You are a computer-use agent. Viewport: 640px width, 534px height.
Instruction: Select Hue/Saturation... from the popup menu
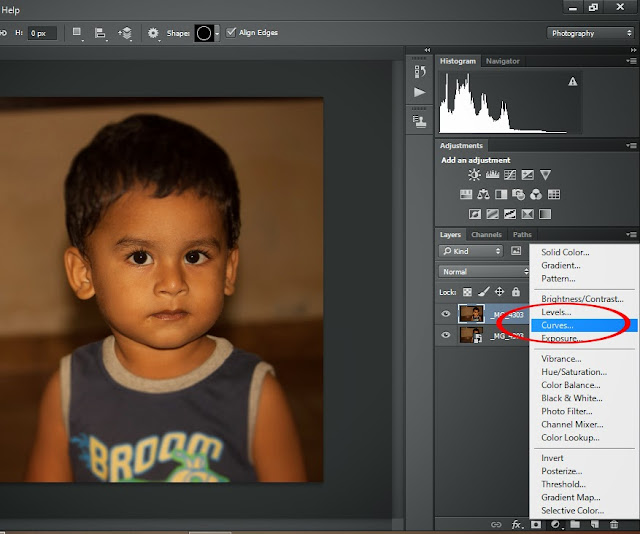coord(573,372)
